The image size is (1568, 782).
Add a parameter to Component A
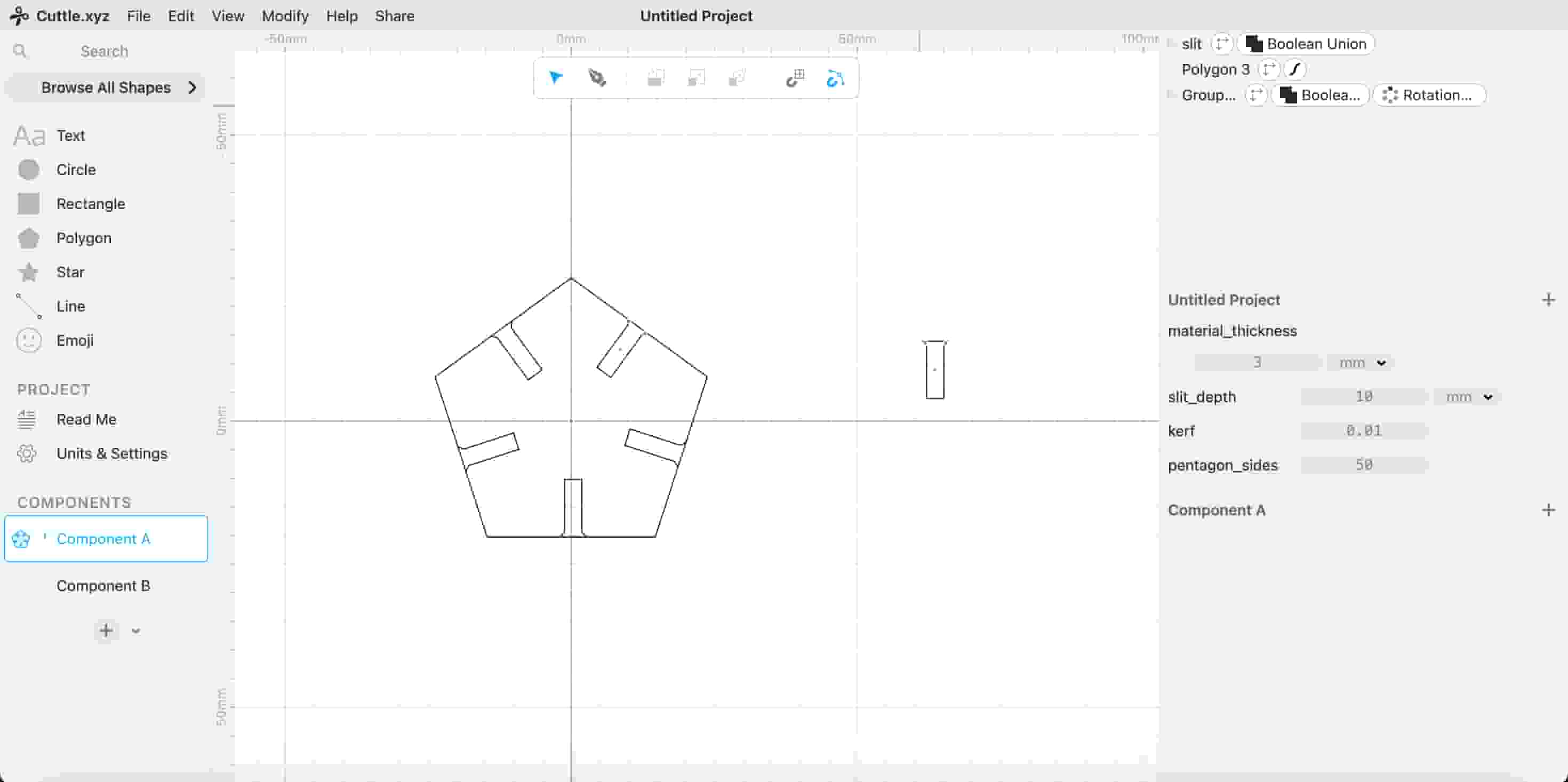1548,510
